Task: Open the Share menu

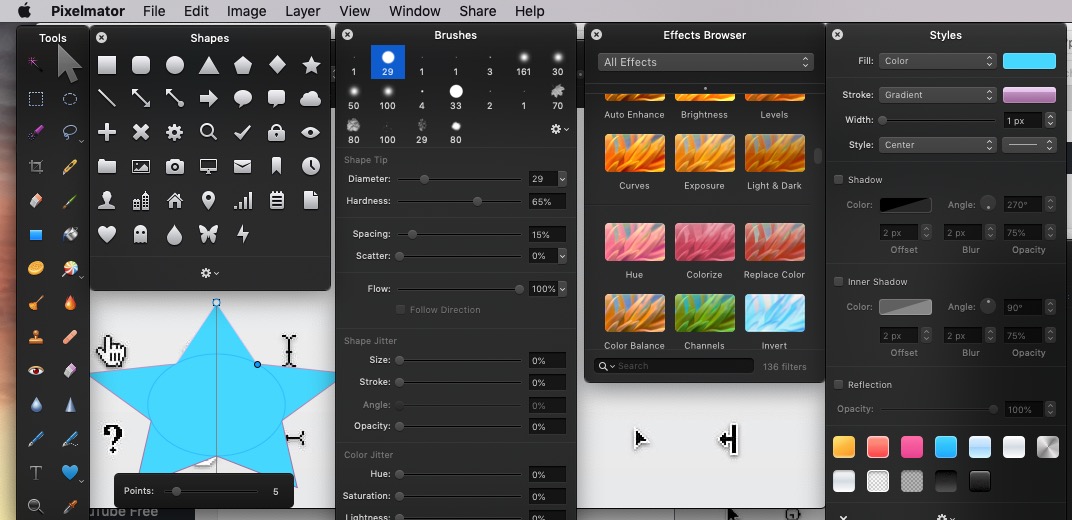Action: coord(477,11)
